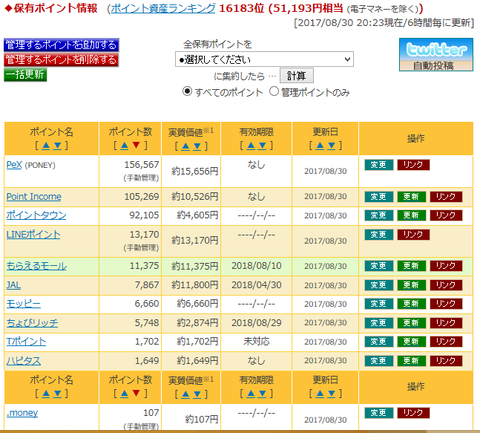Click 管理するポイントを削除する button
480x433 pixels.
coord(61,60)
